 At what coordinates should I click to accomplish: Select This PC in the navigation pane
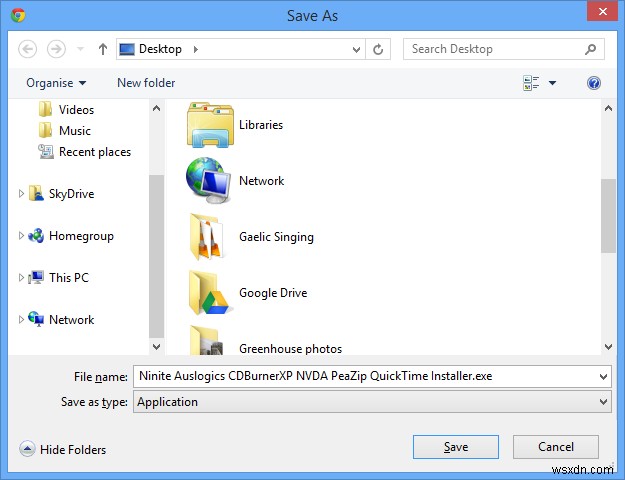69,277
